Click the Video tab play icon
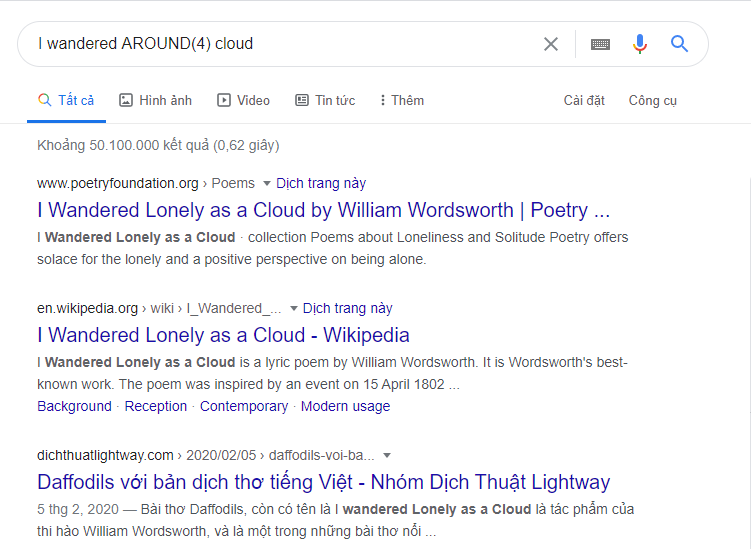 (x=224, y=100)
